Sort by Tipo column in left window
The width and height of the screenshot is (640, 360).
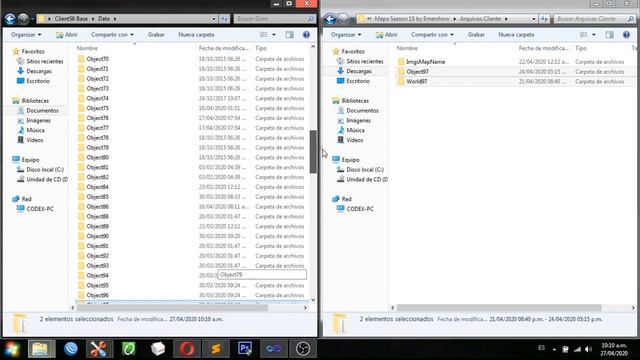pyautogui.click(x=261, y=48)
